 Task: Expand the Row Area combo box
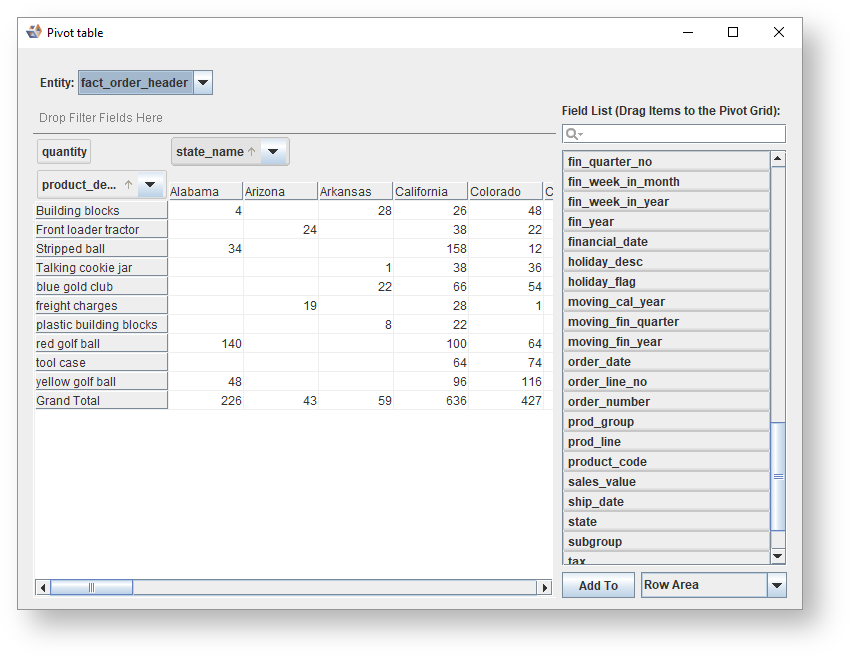[777, 586]
